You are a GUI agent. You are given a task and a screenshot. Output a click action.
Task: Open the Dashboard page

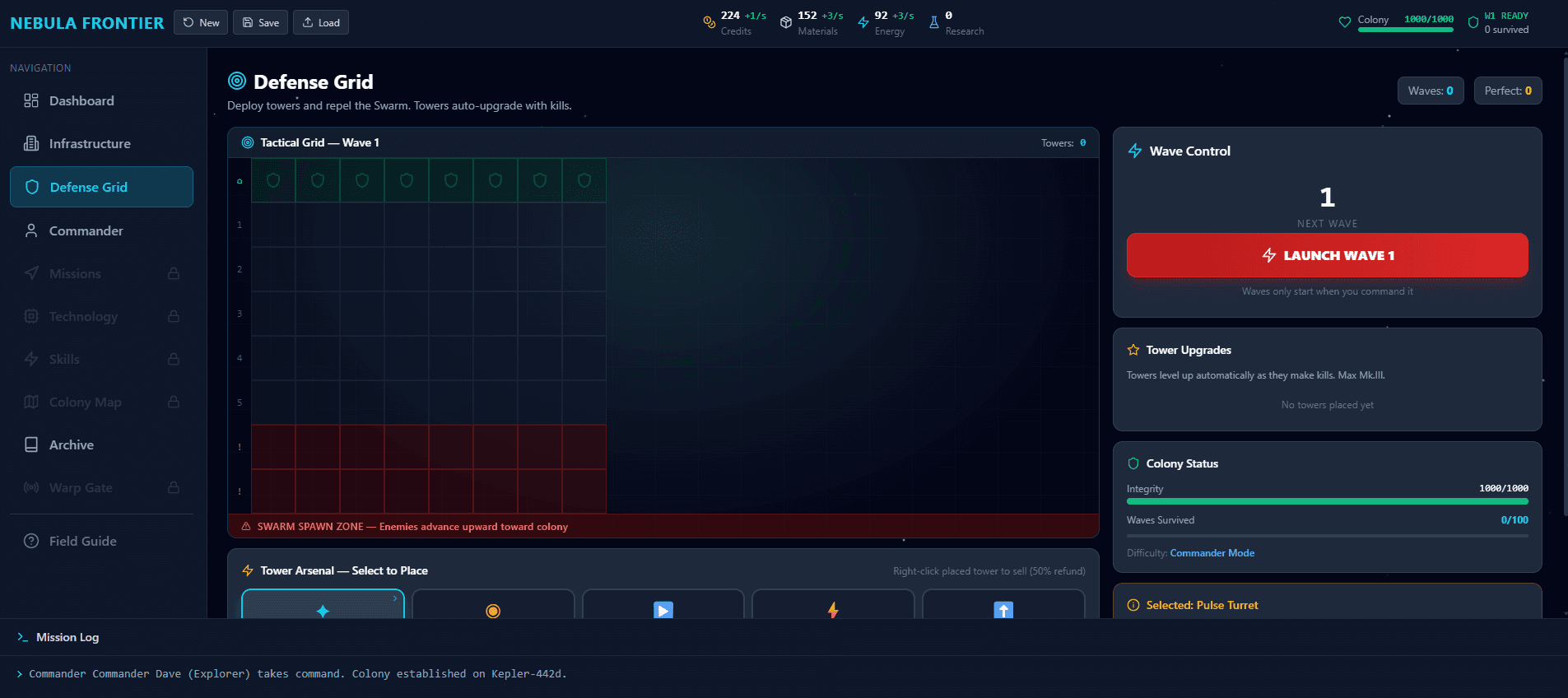coord(101,100)
